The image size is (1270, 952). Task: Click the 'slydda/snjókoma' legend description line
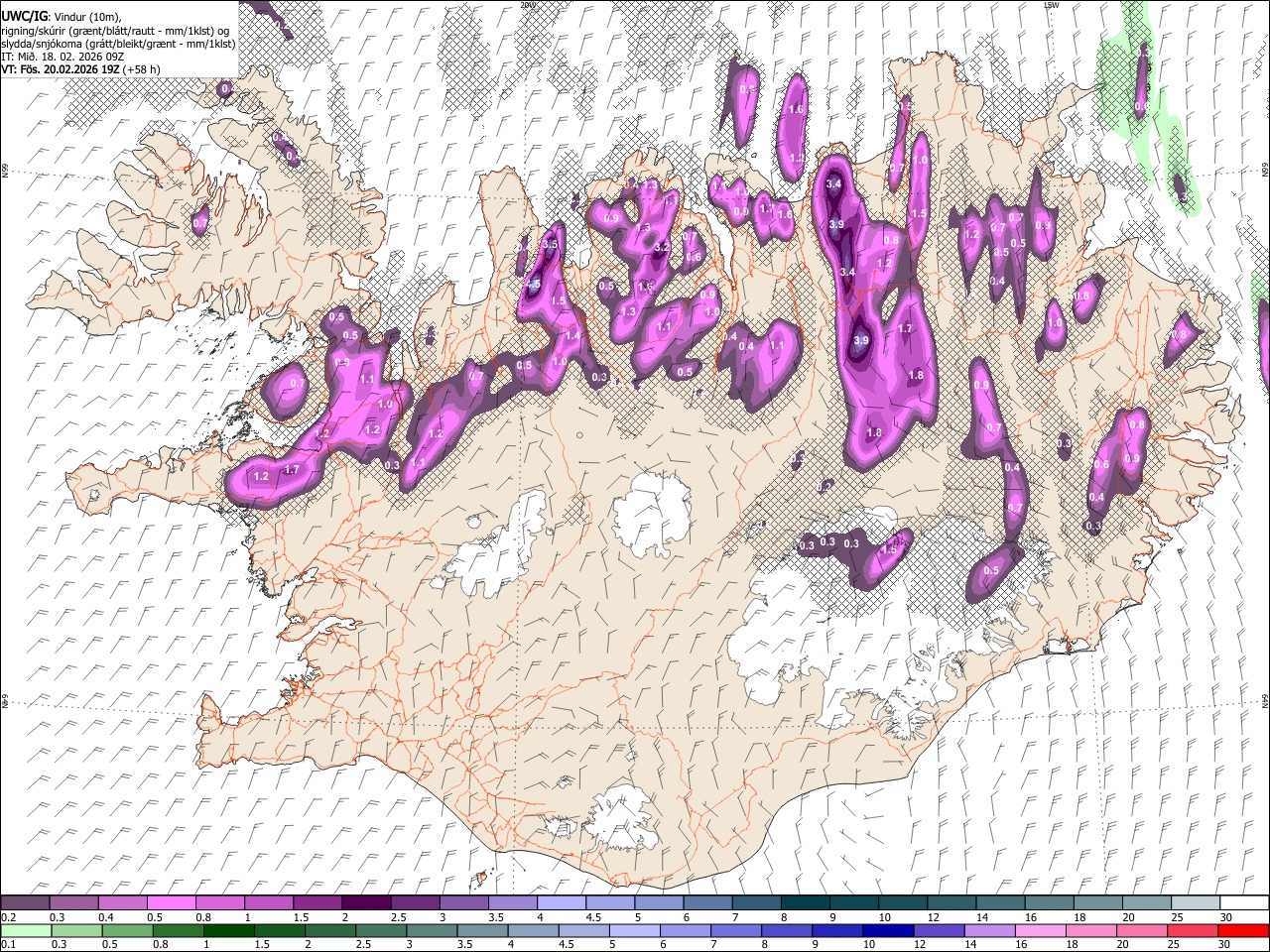click(x=118, y=44)
